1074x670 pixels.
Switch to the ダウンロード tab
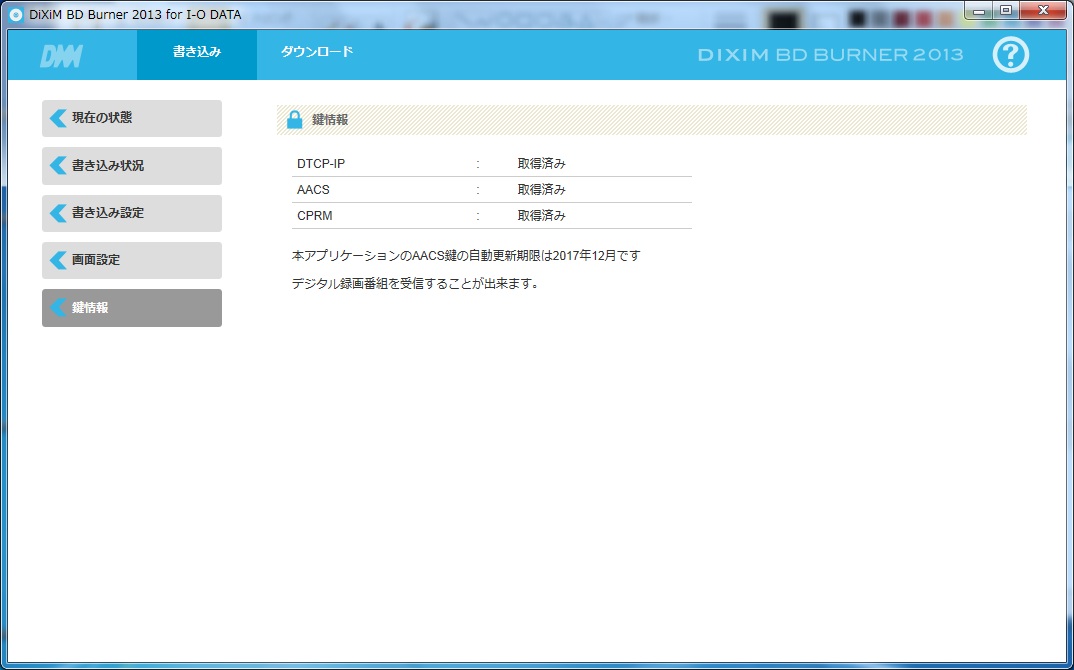[316, 52]
